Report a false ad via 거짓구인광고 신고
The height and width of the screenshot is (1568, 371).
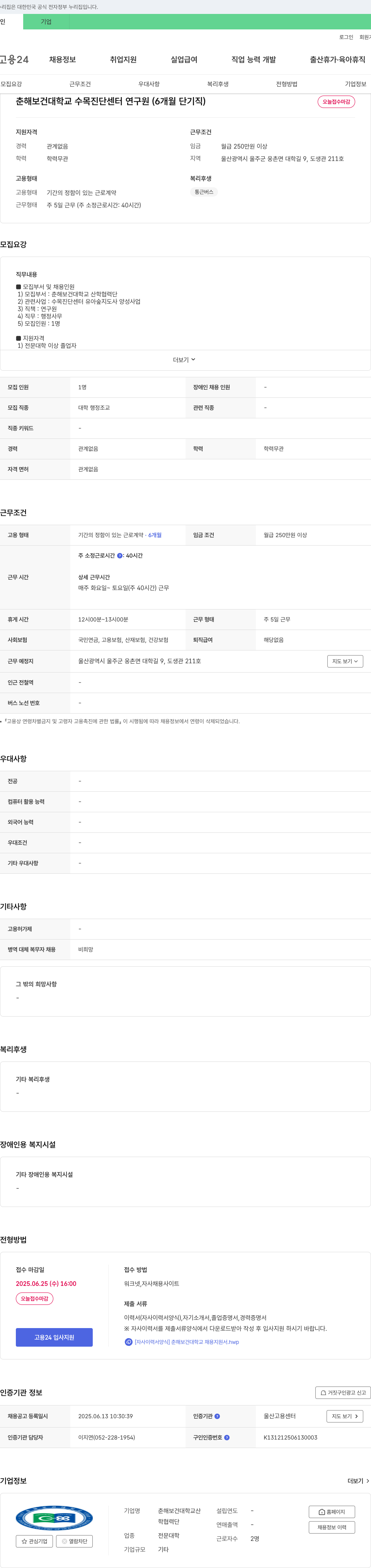343,1392
